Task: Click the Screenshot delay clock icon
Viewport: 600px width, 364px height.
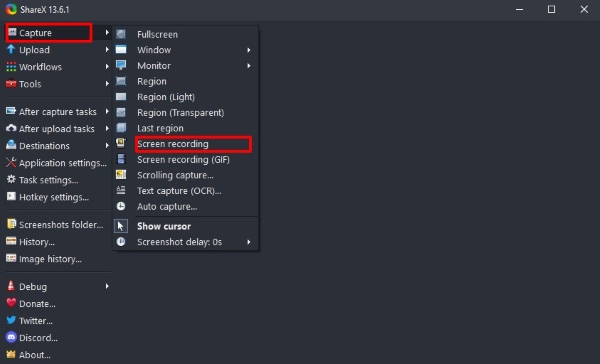Action: [121, 242]
